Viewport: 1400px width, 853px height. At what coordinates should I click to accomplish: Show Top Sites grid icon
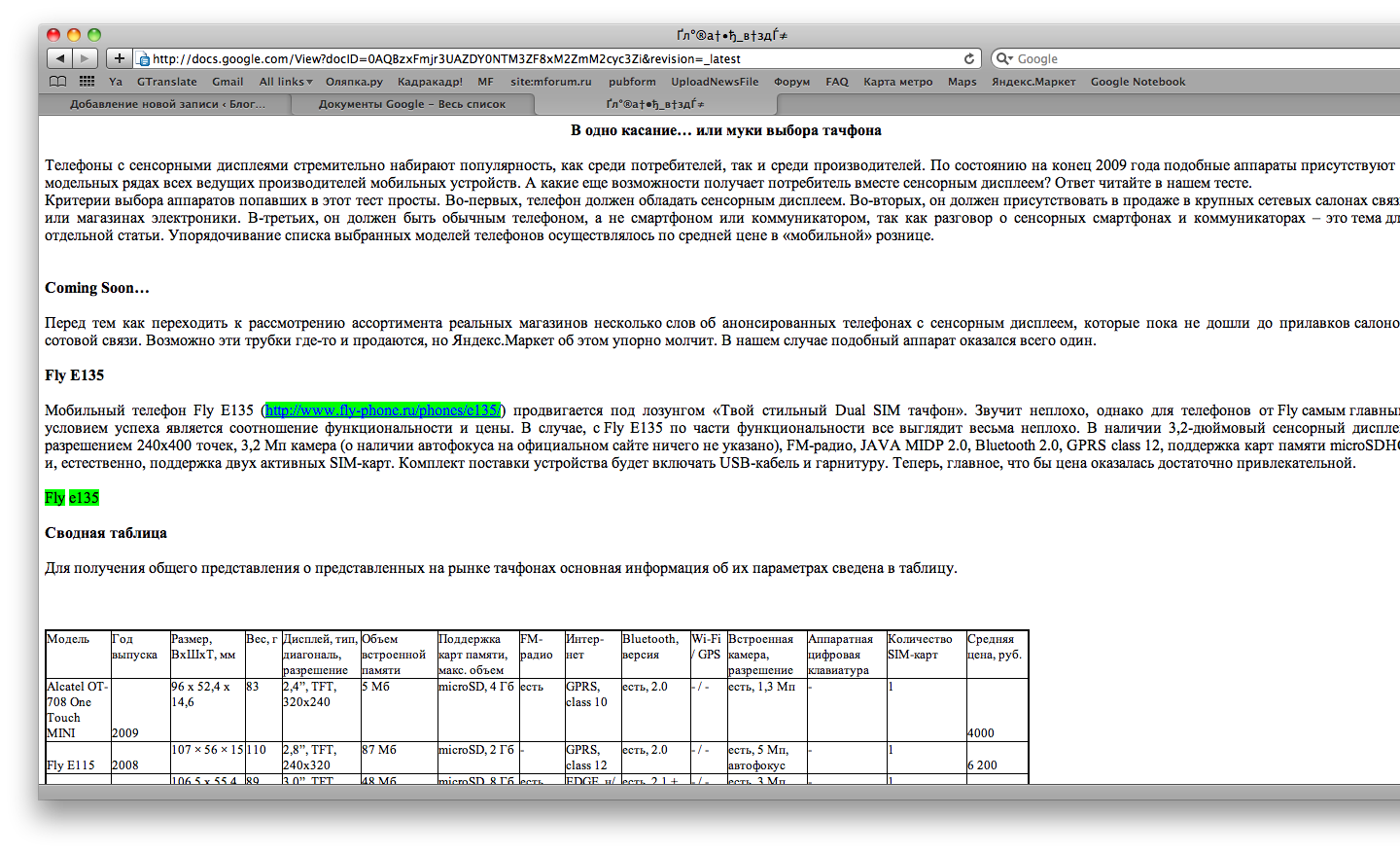87,82
